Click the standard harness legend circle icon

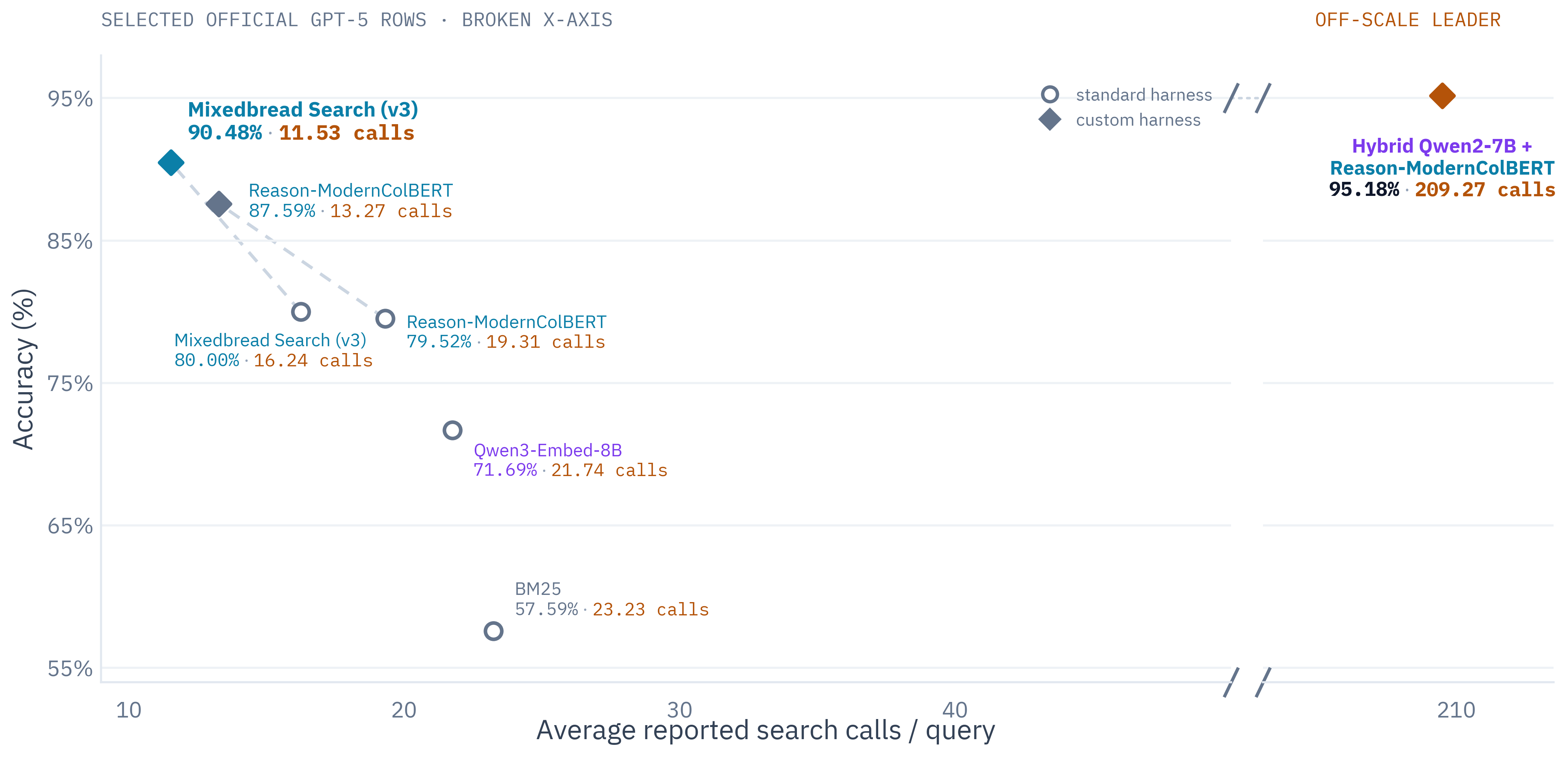coord(1050,94)
